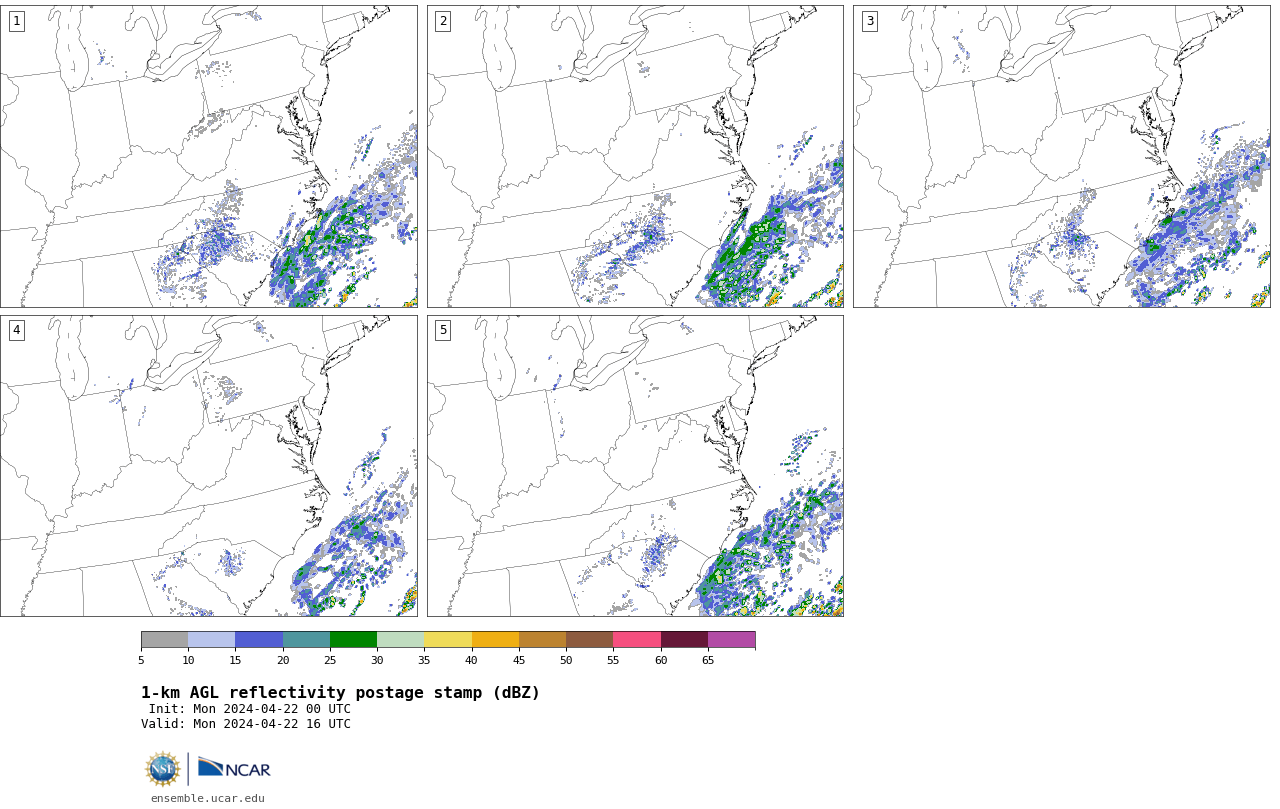Open ensemble member 3 reflectivity map

1061,156
